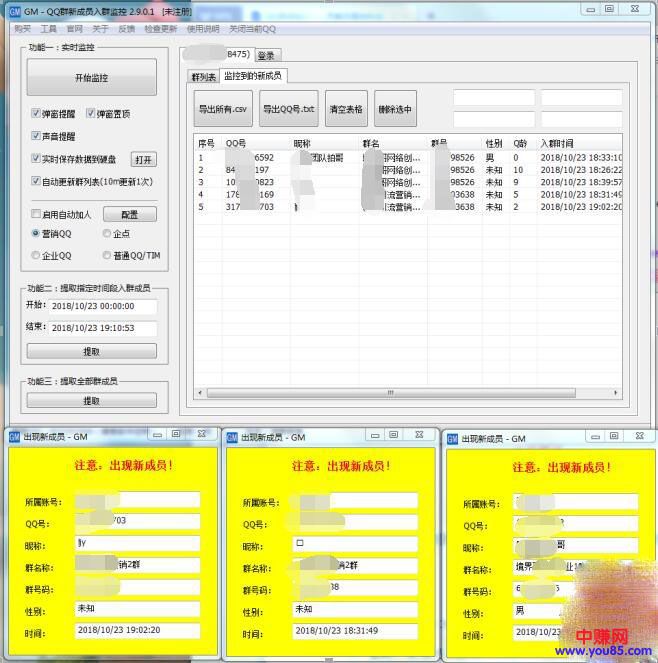
Task: Open the 反馈 menu
Action: click(x=126, y=29)
